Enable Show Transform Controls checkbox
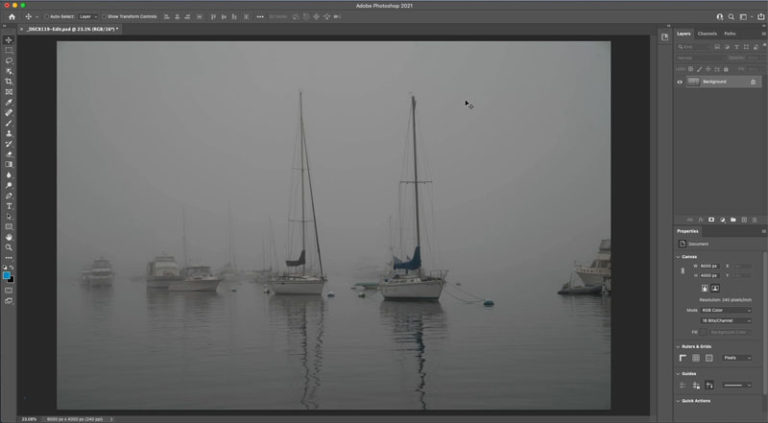 click(104, 17)
